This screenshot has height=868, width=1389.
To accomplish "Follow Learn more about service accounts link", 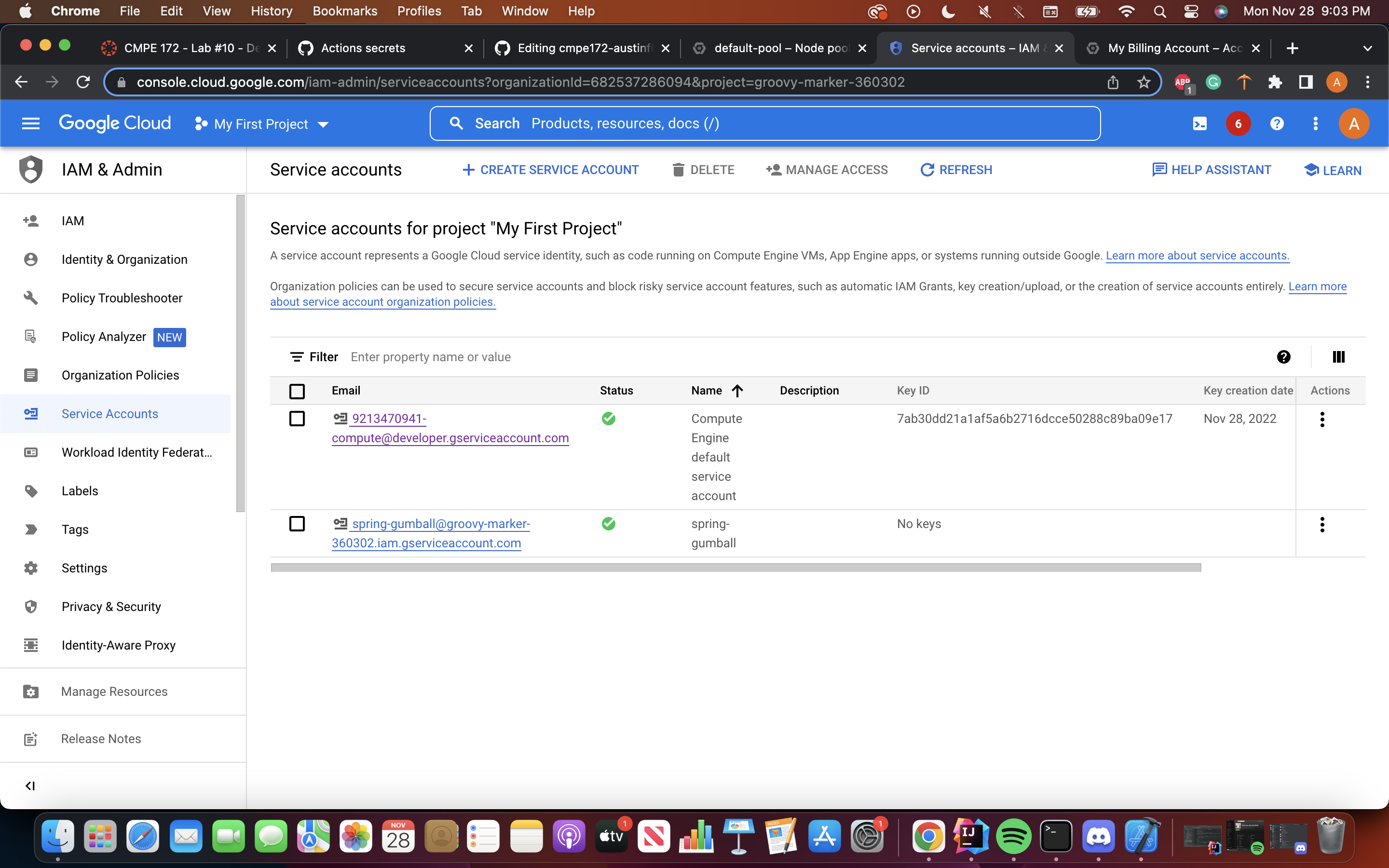I will (x=1198, y=256).
